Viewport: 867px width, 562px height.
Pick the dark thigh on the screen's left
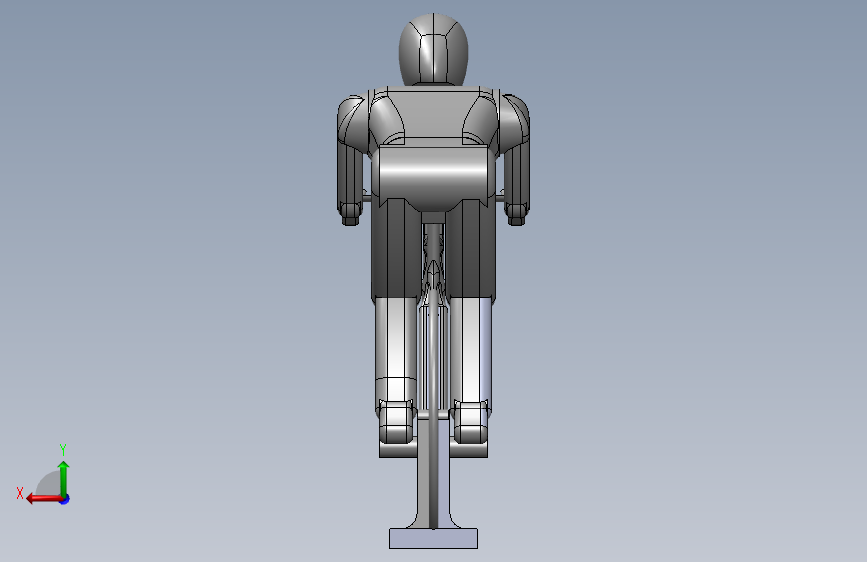(395, 249)
